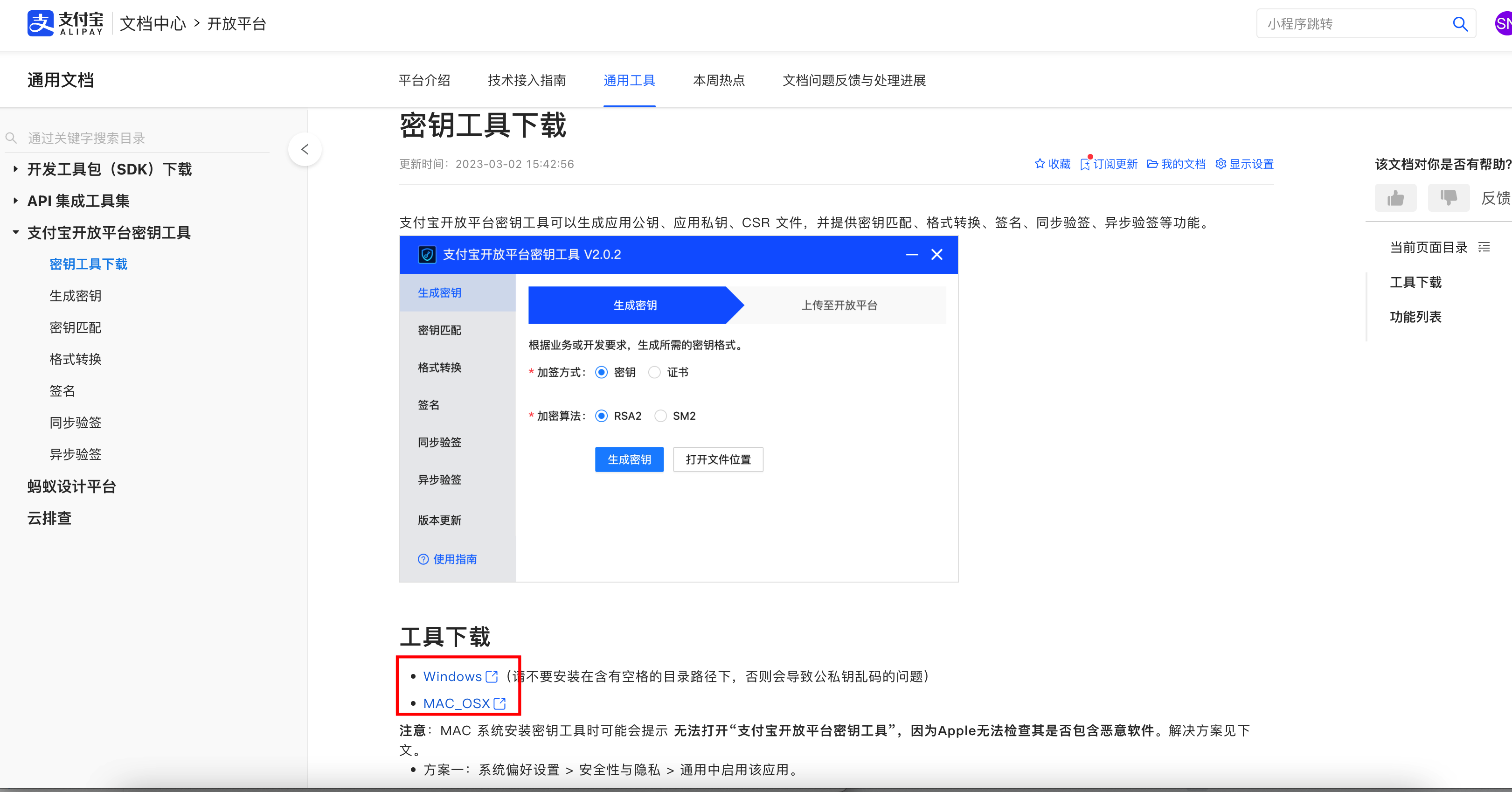Open 云排查 in the sidebar

[49, 518]
